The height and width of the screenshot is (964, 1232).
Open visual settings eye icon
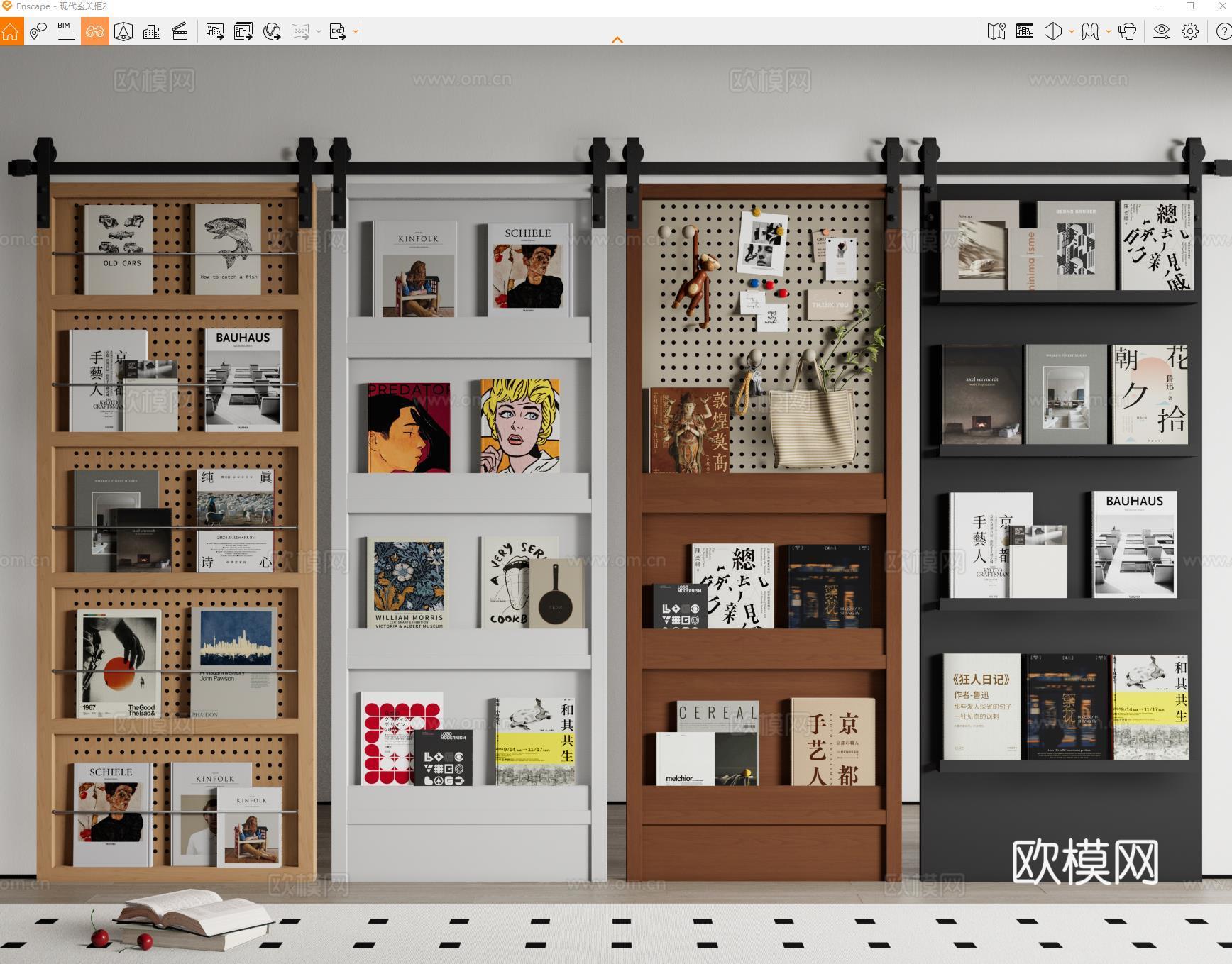[x=1162, y=31]
